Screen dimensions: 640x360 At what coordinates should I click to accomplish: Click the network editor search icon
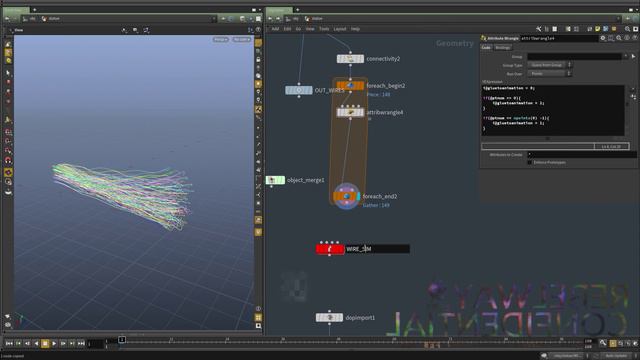(x=627, y=29)
